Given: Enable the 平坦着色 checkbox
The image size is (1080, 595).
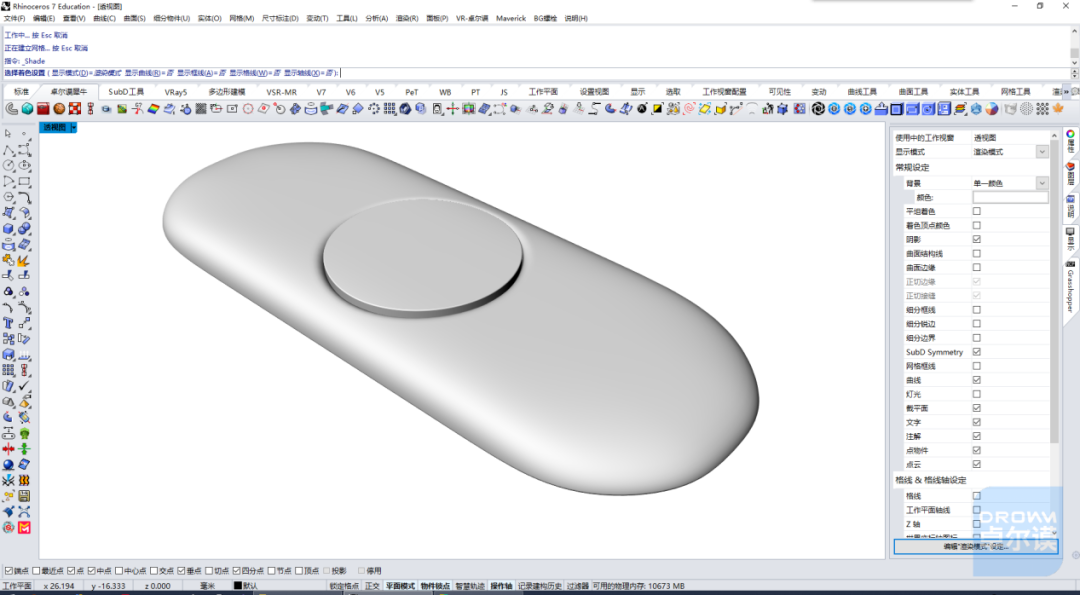Looking at the screenshot, I should point(976,211).
